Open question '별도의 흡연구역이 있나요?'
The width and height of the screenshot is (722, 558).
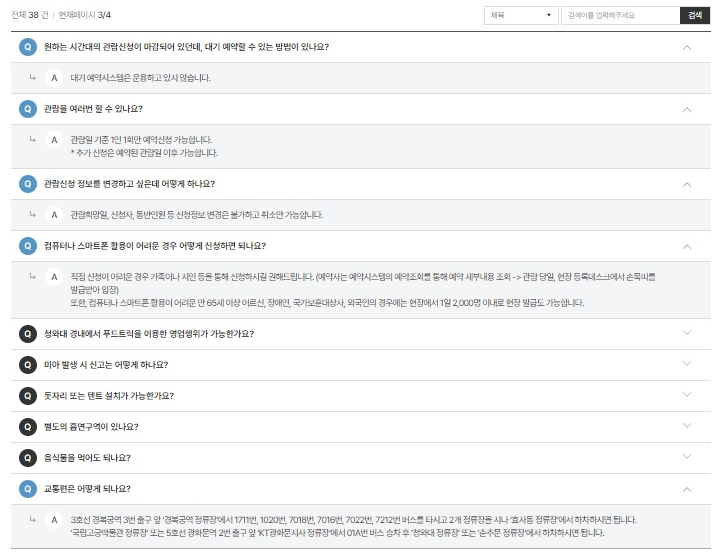pos(91,427)
